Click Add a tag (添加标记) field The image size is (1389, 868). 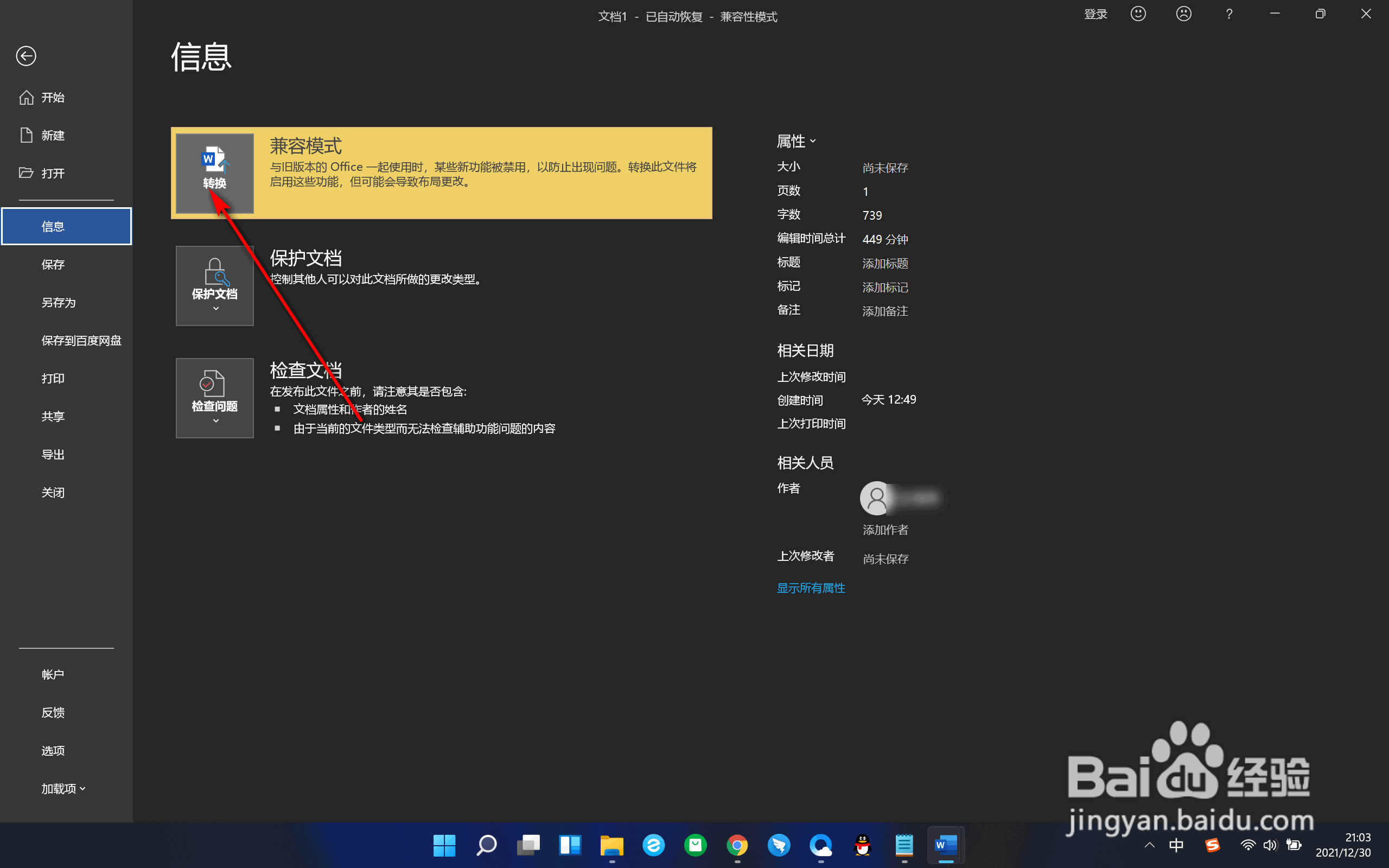point(885,288)
